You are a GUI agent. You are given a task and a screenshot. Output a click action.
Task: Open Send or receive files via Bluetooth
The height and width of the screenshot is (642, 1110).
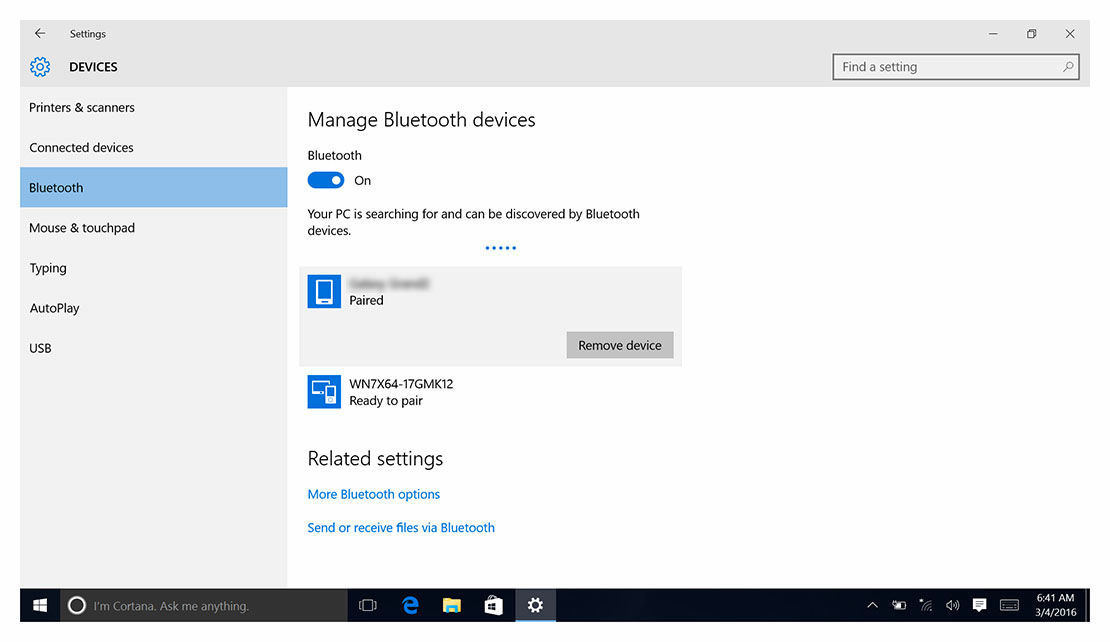coord(401,527)
